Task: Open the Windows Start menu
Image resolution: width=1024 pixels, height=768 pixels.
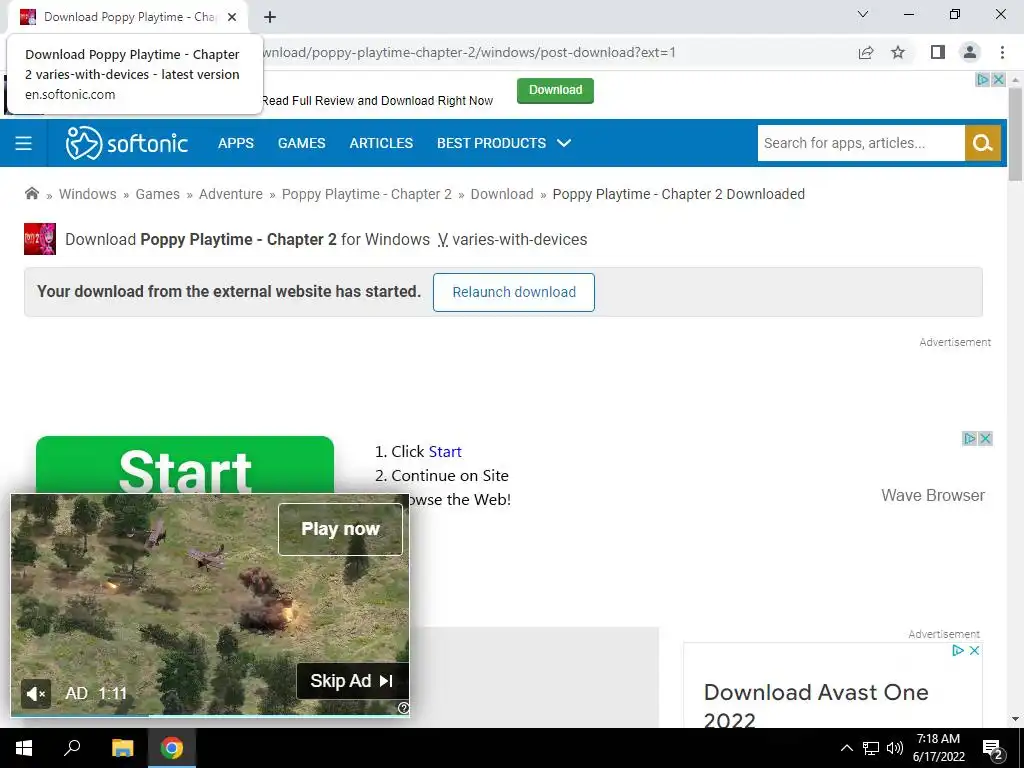Action: (24, 748)
